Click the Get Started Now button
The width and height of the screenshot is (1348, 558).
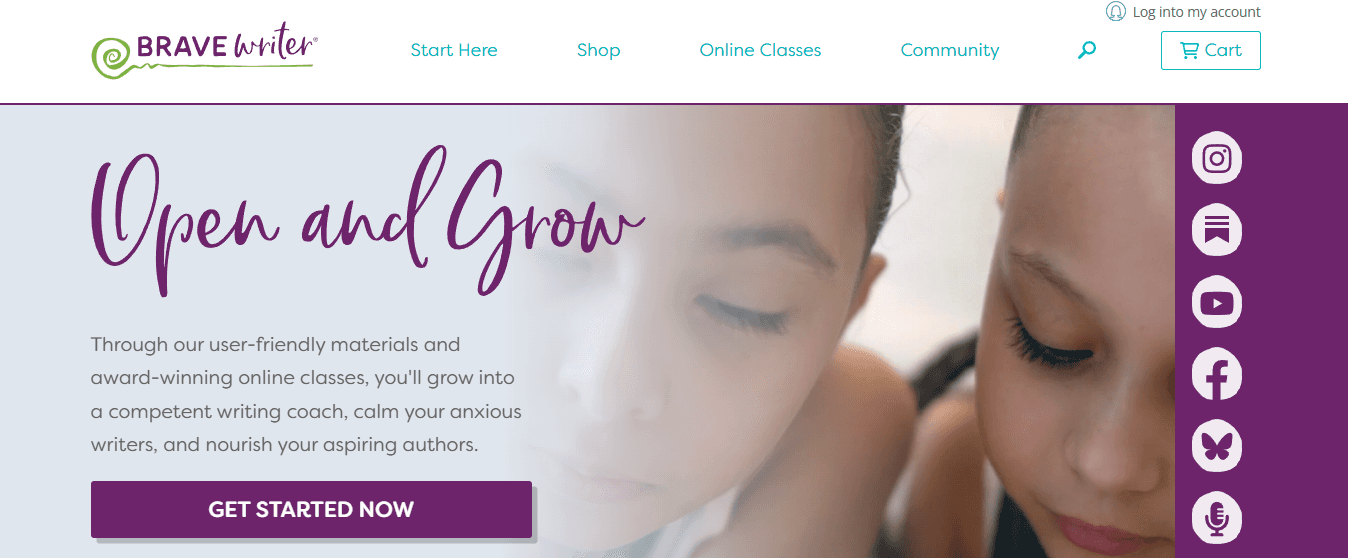click(x=311, y=509)
